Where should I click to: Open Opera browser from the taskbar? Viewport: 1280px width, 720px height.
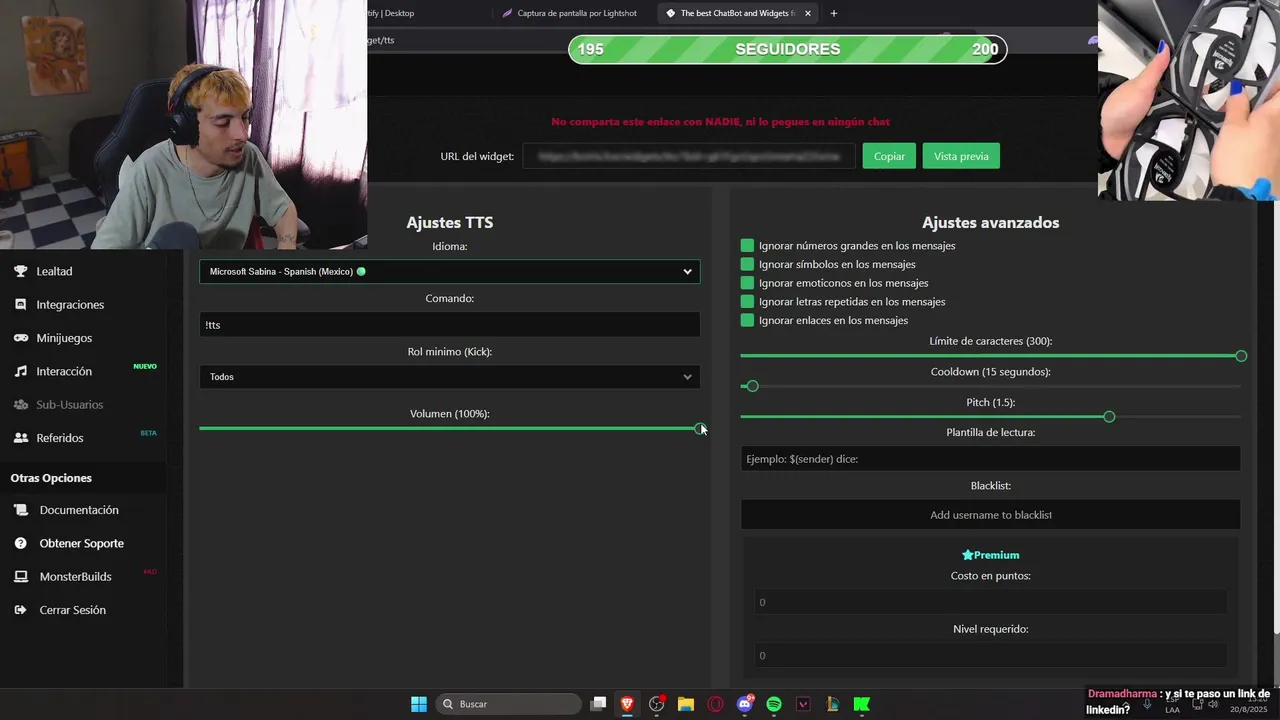pyautogui.click(x=715, y=704)
